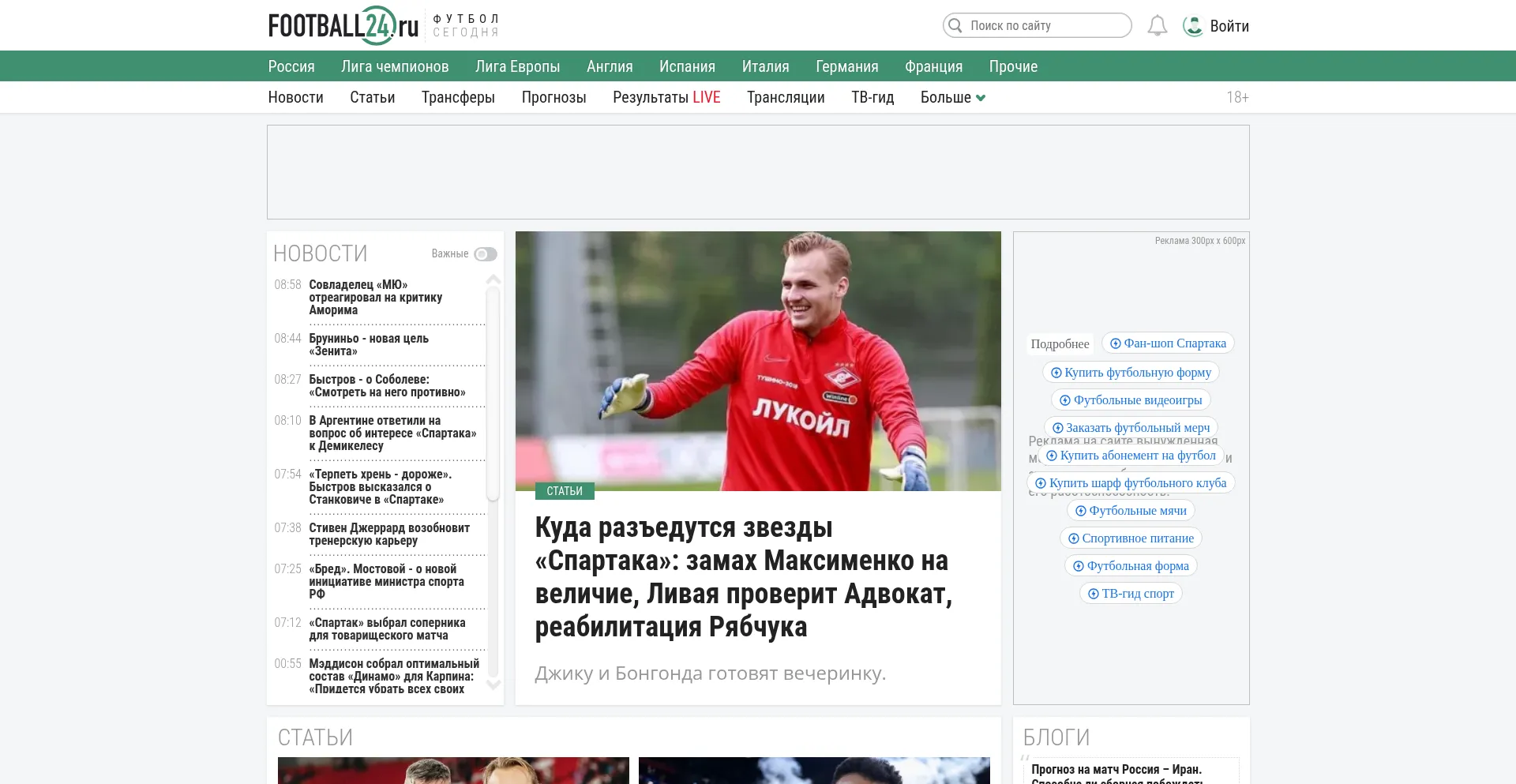
Task: Click the user avatar icon beside Войти
Action: tap(1192, 26)
